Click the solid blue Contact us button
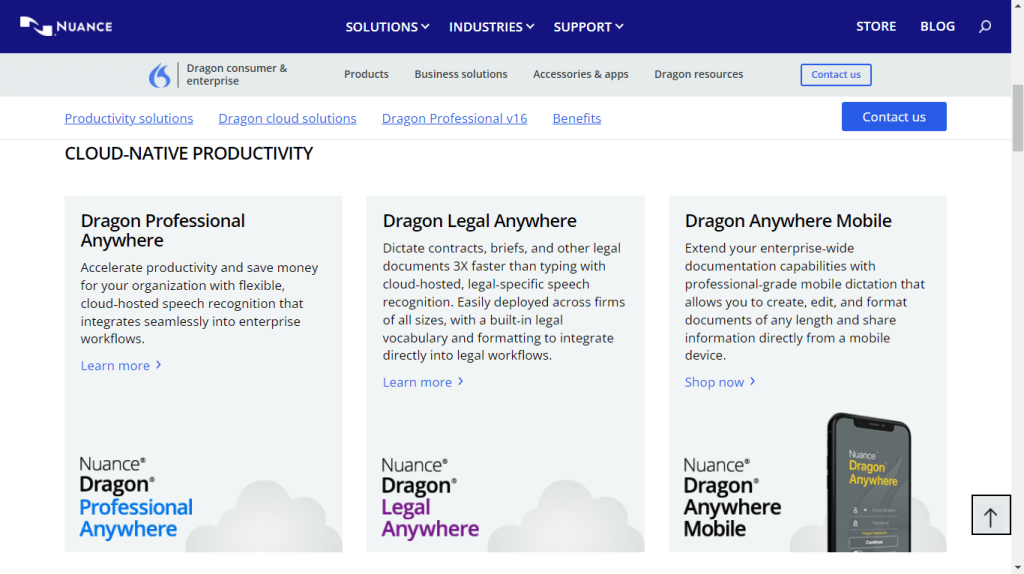 (894, 116)
